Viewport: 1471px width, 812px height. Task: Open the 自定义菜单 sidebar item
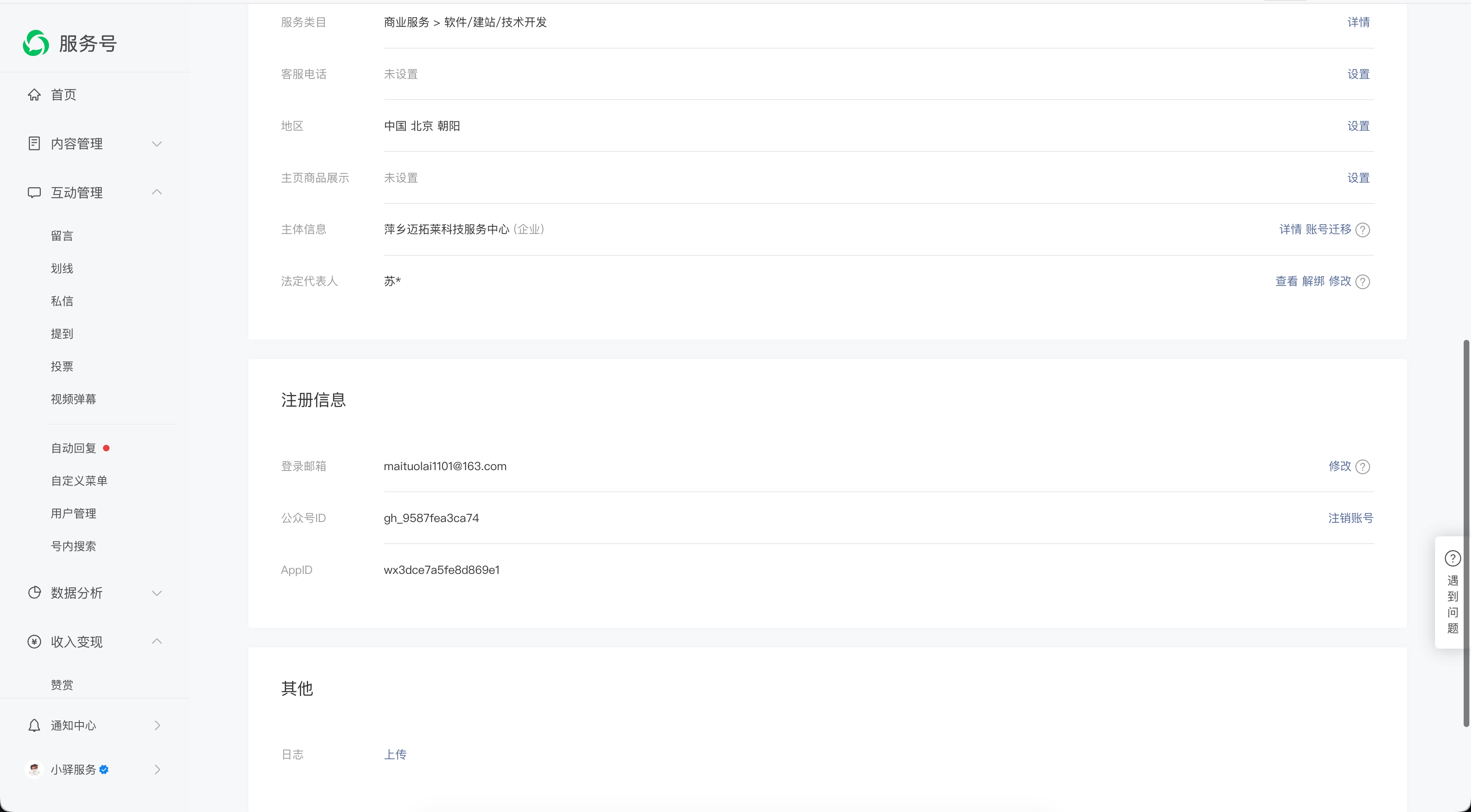point(79,480)
